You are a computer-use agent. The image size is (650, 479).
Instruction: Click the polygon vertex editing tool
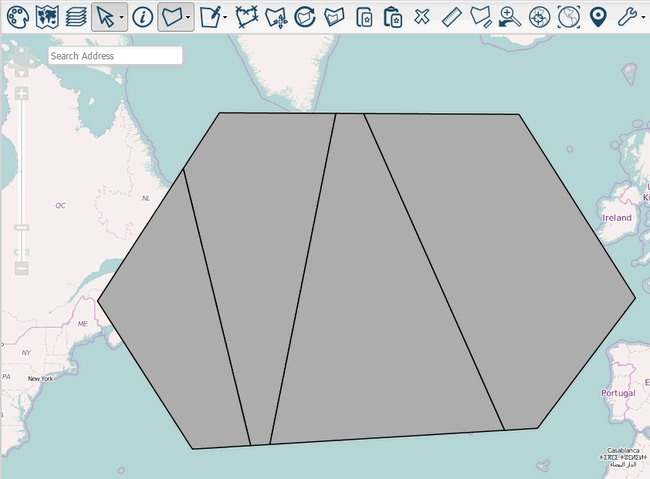247,16
